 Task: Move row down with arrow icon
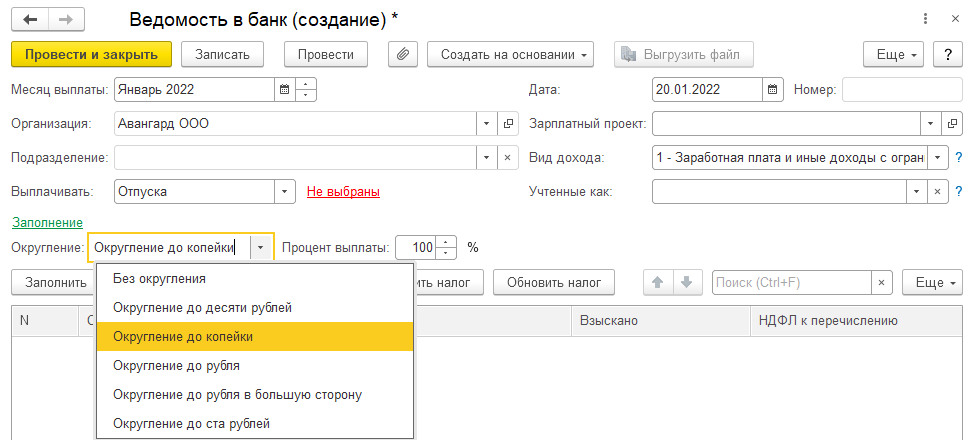coord(685,282)
